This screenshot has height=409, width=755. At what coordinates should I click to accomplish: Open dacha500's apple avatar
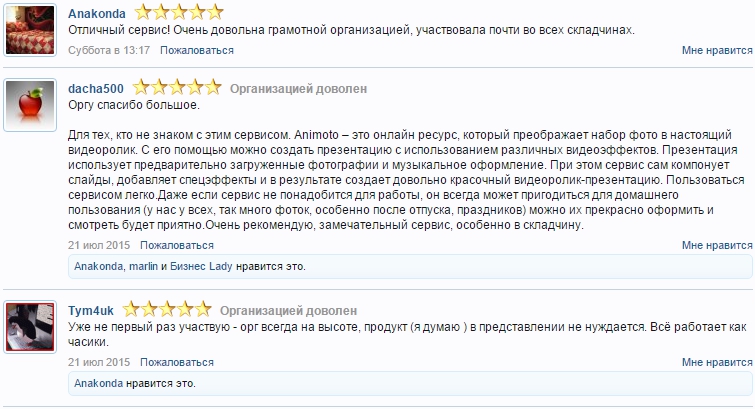(30, 104)
